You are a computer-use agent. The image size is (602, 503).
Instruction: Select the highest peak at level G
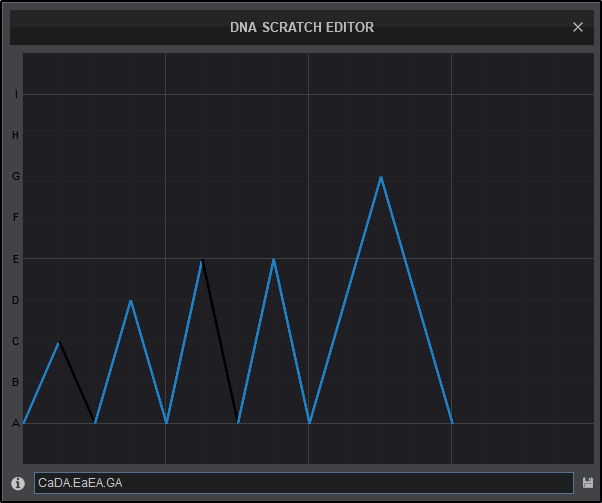(x=381, y=177)
